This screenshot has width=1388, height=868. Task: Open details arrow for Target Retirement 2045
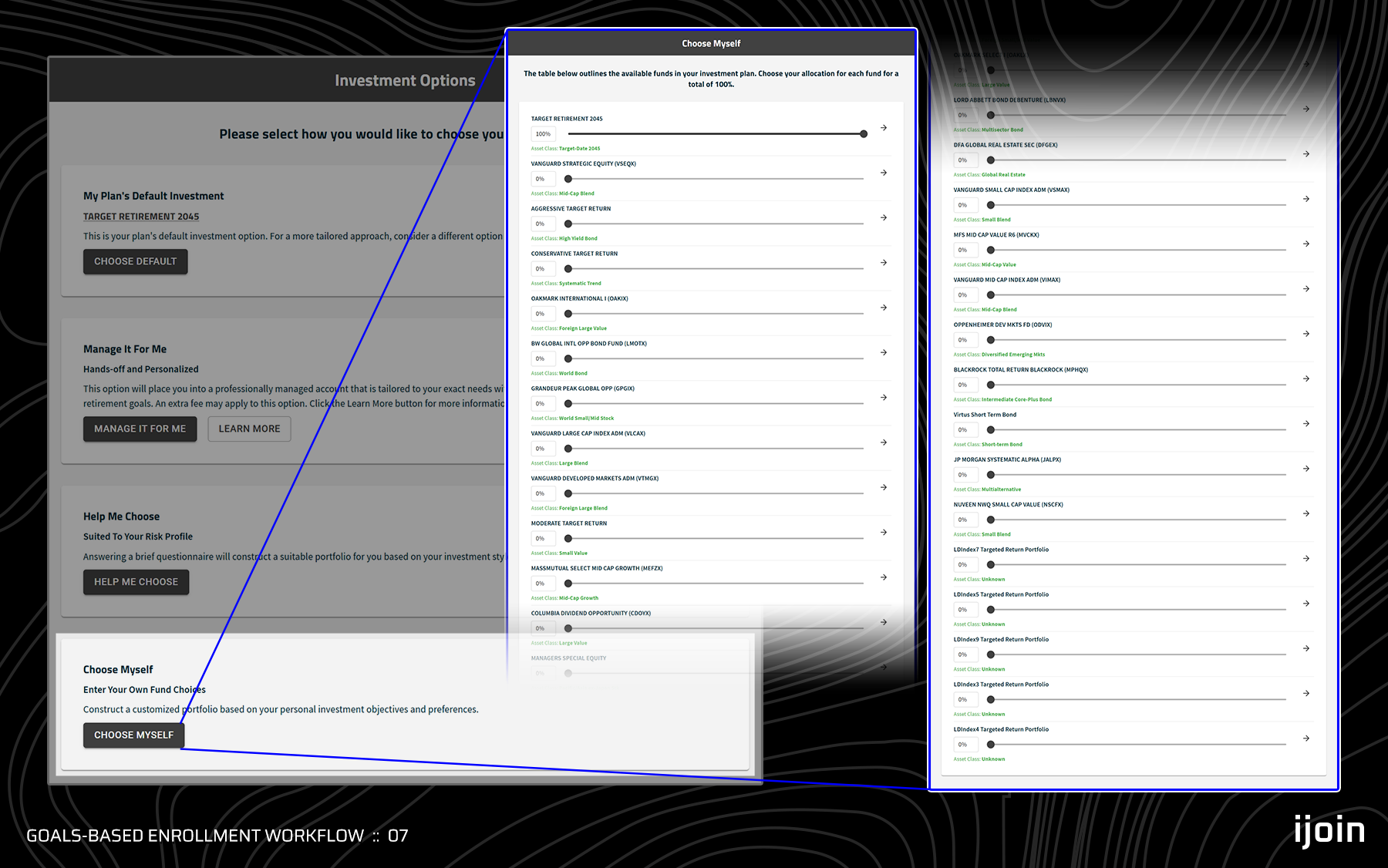pos(884,128)
